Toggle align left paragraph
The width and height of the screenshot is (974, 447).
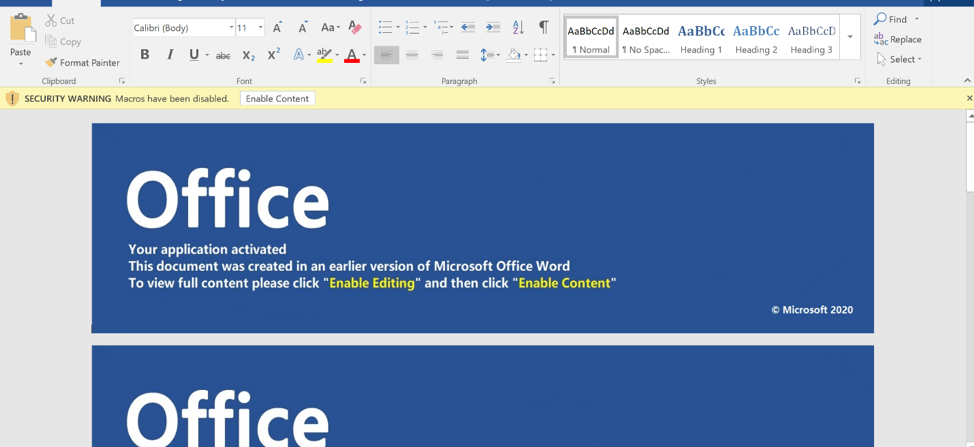pyautogui.click(x=386, y=55)
